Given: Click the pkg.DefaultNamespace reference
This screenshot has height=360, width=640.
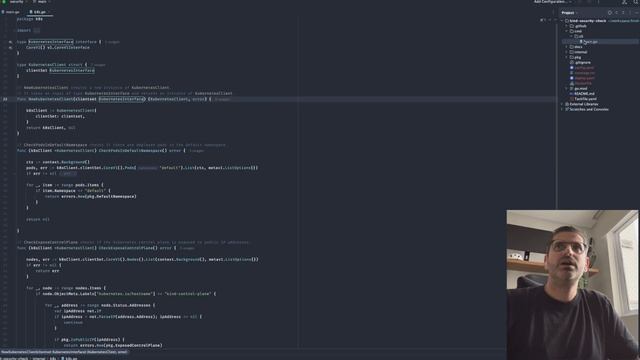Looking at the screenshot, I should (111, 196).
